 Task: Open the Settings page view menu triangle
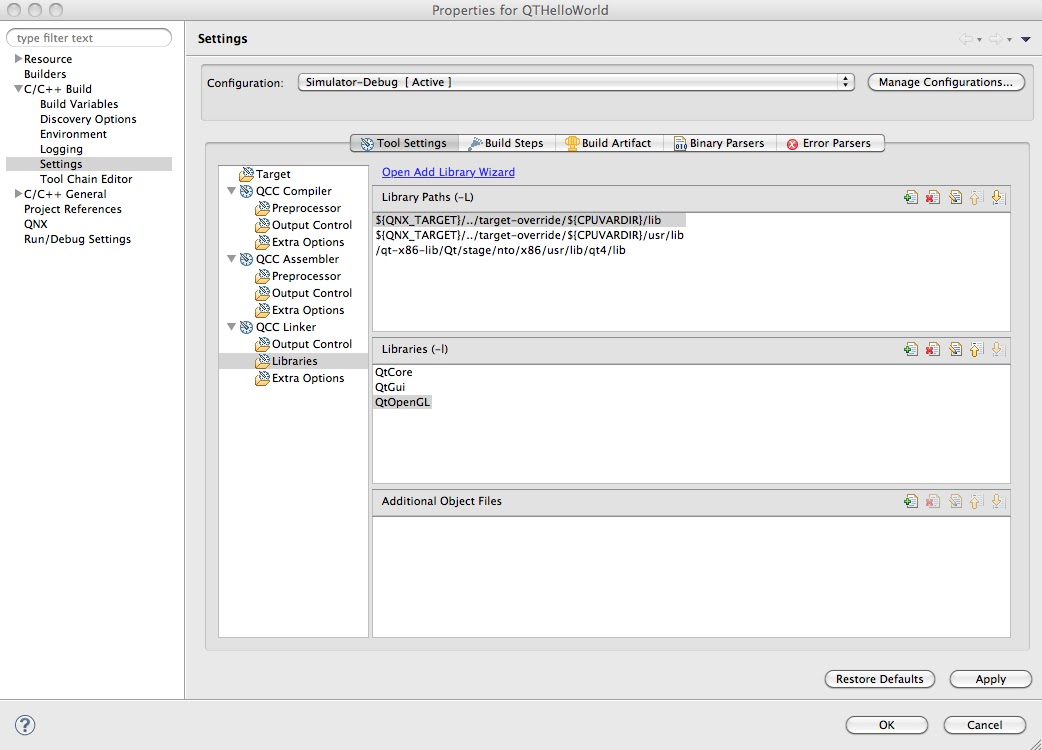[1025, 40]
